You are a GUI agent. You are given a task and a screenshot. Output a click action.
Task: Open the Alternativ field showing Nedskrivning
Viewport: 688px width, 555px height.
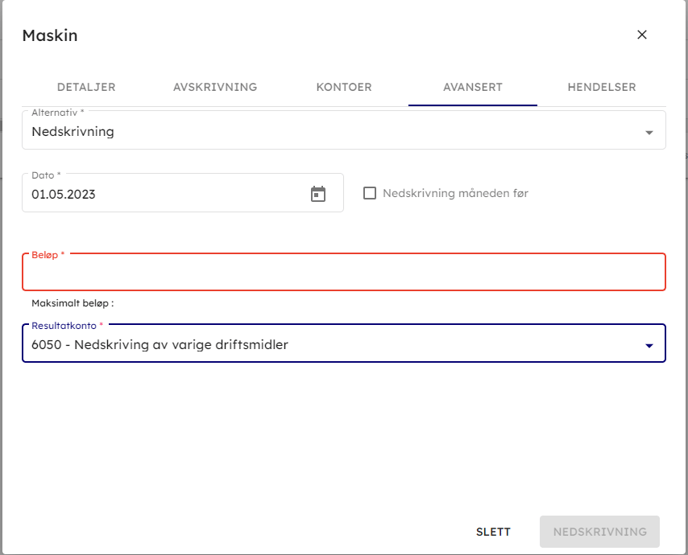pos(330,131)
